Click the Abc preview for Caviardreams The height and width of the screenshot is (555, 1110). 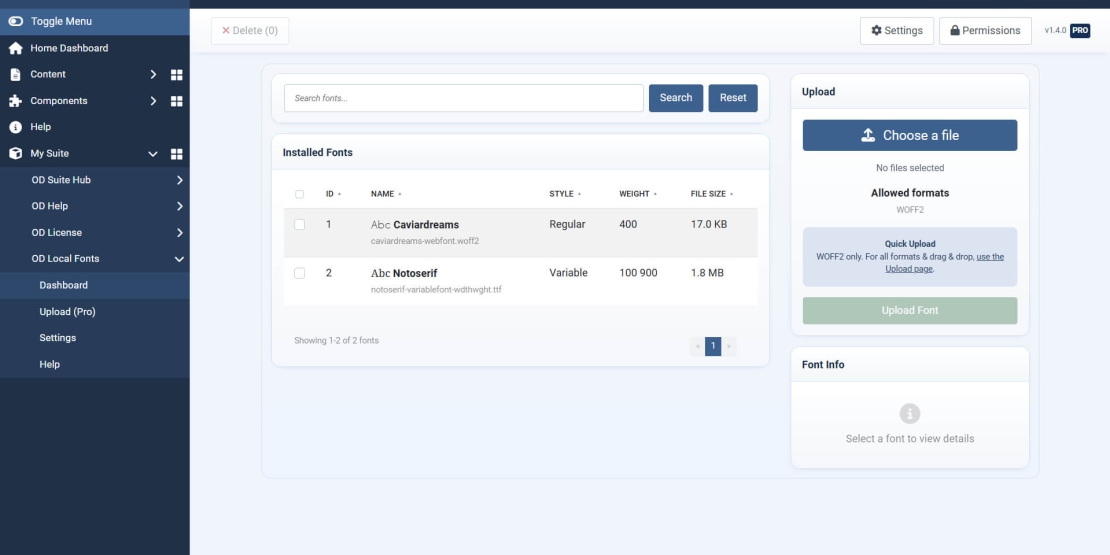380,224
